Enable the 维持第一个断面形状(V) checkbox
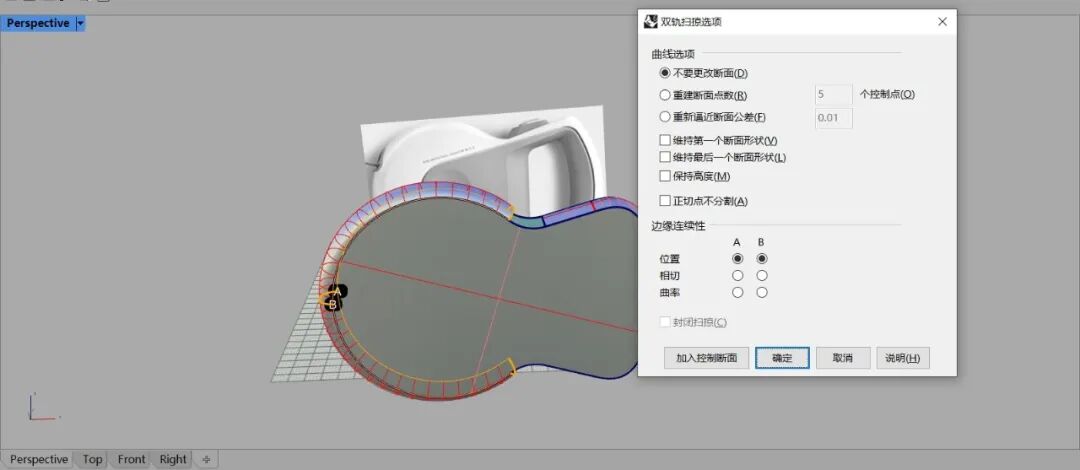 [x=665, y=140]
